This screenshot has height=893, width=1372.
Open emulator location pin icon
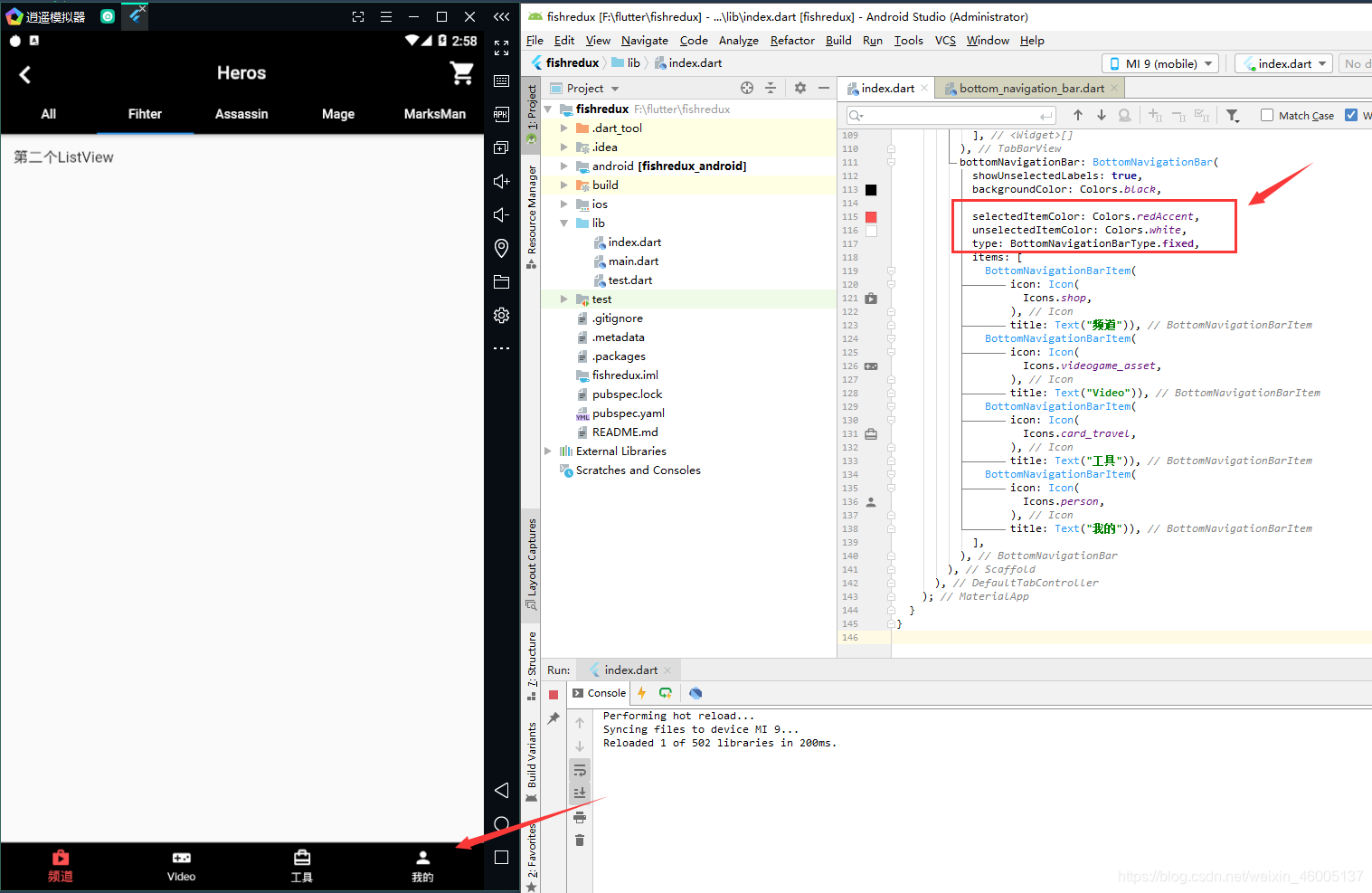pyautogui.click(x=502, y=248)
